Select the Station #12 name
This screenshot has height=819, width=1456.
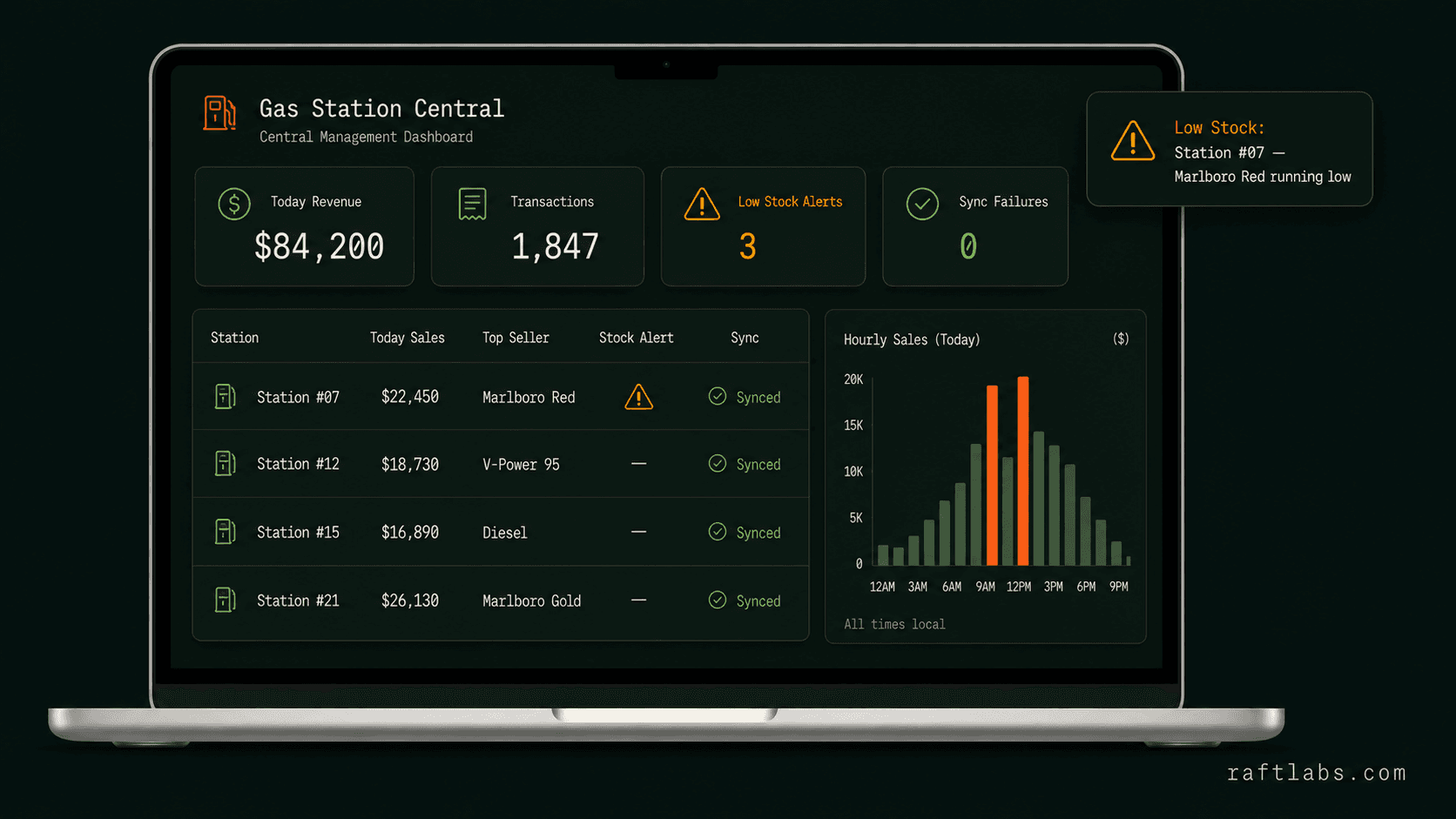coord(298,464)
